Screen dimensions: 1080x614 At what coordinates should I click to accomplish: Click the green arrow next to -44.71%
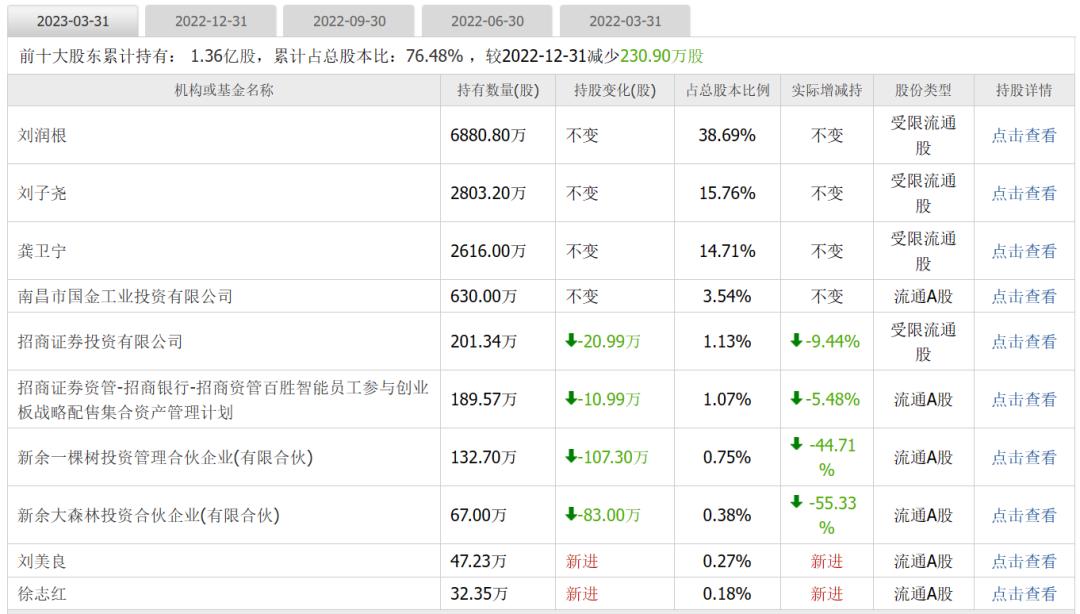click(x=797, y=444)
